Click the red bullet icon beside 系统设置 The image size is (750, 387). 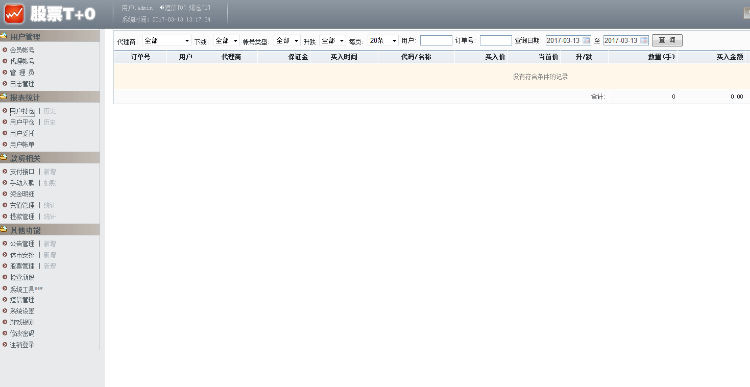click(5, 311)
